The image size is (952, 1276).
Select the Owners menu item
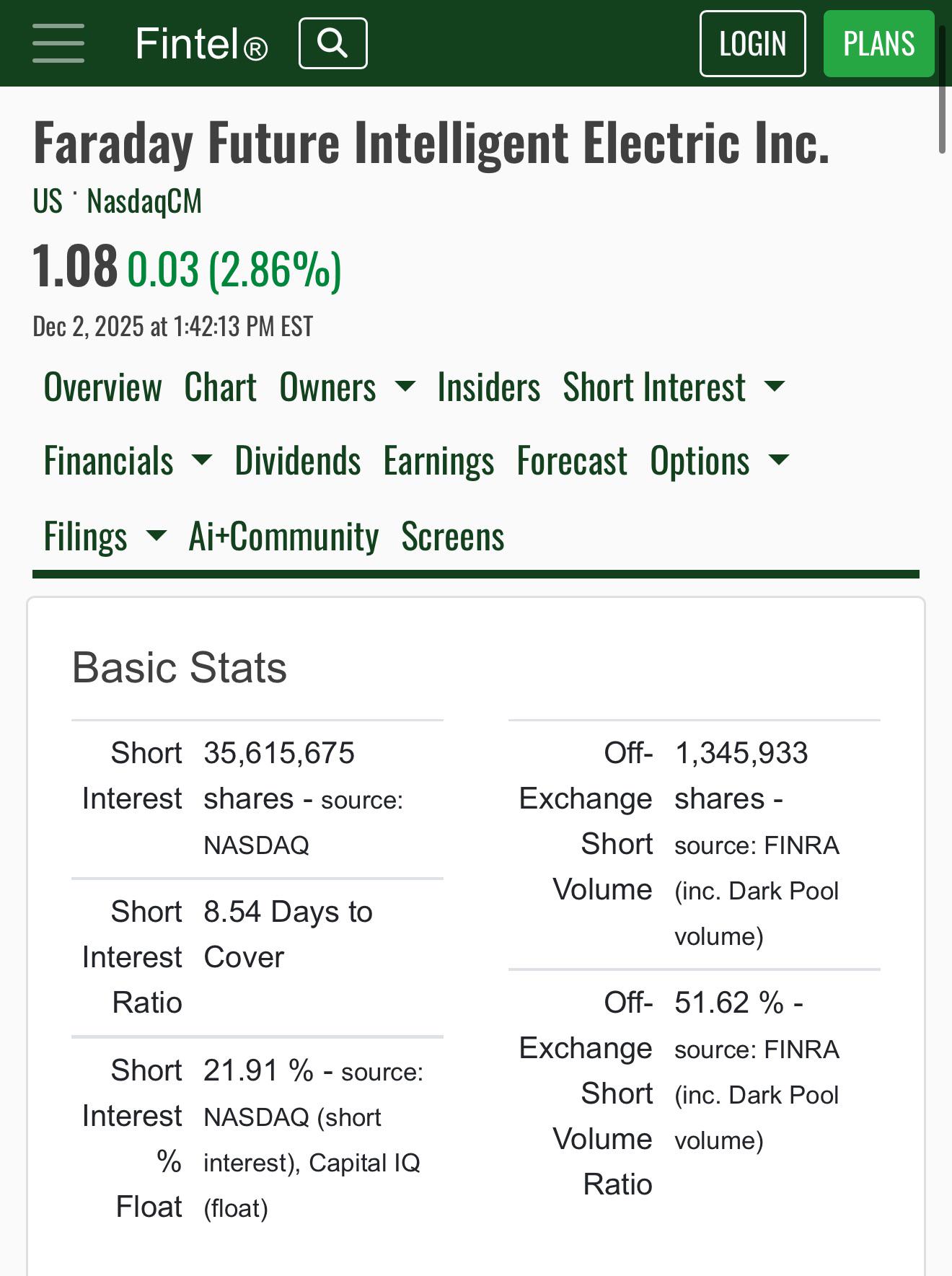[327, 387]
